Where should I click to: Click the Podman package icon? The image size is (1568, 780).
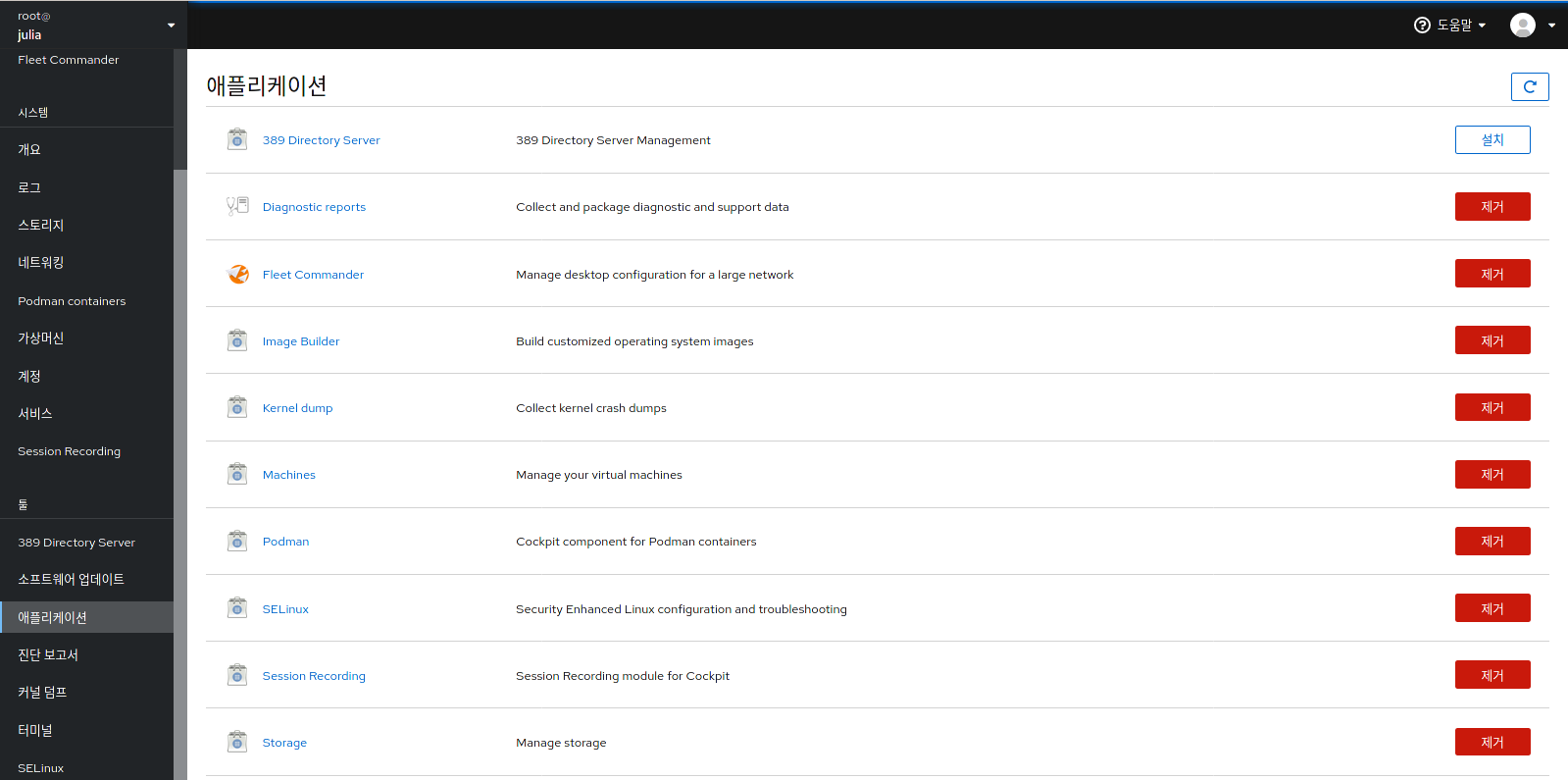237,541
